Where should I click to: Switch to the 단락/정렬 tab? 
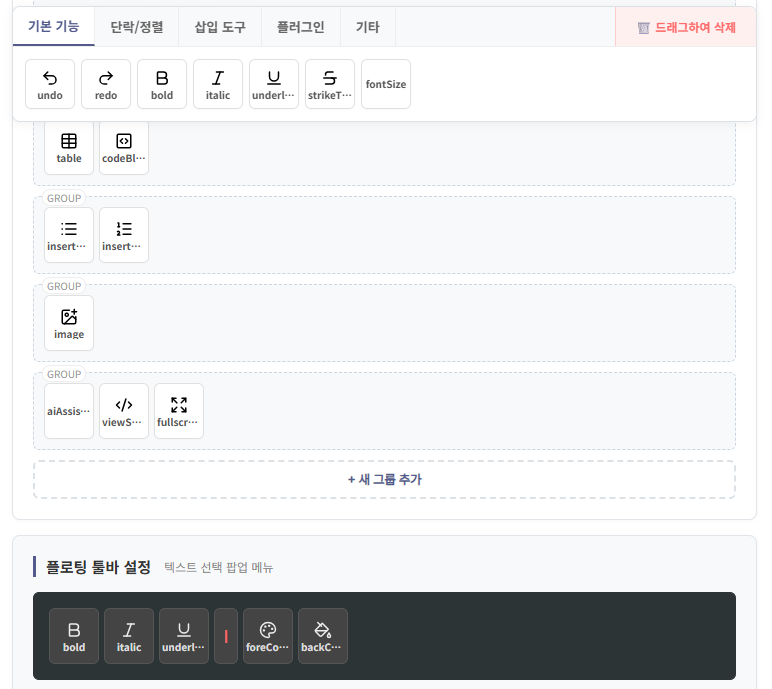tap(137, 27)
